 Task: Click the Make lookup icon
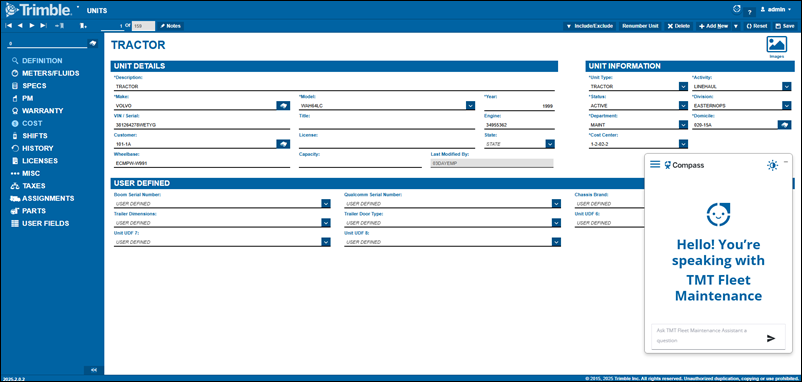tap(283, 105)
